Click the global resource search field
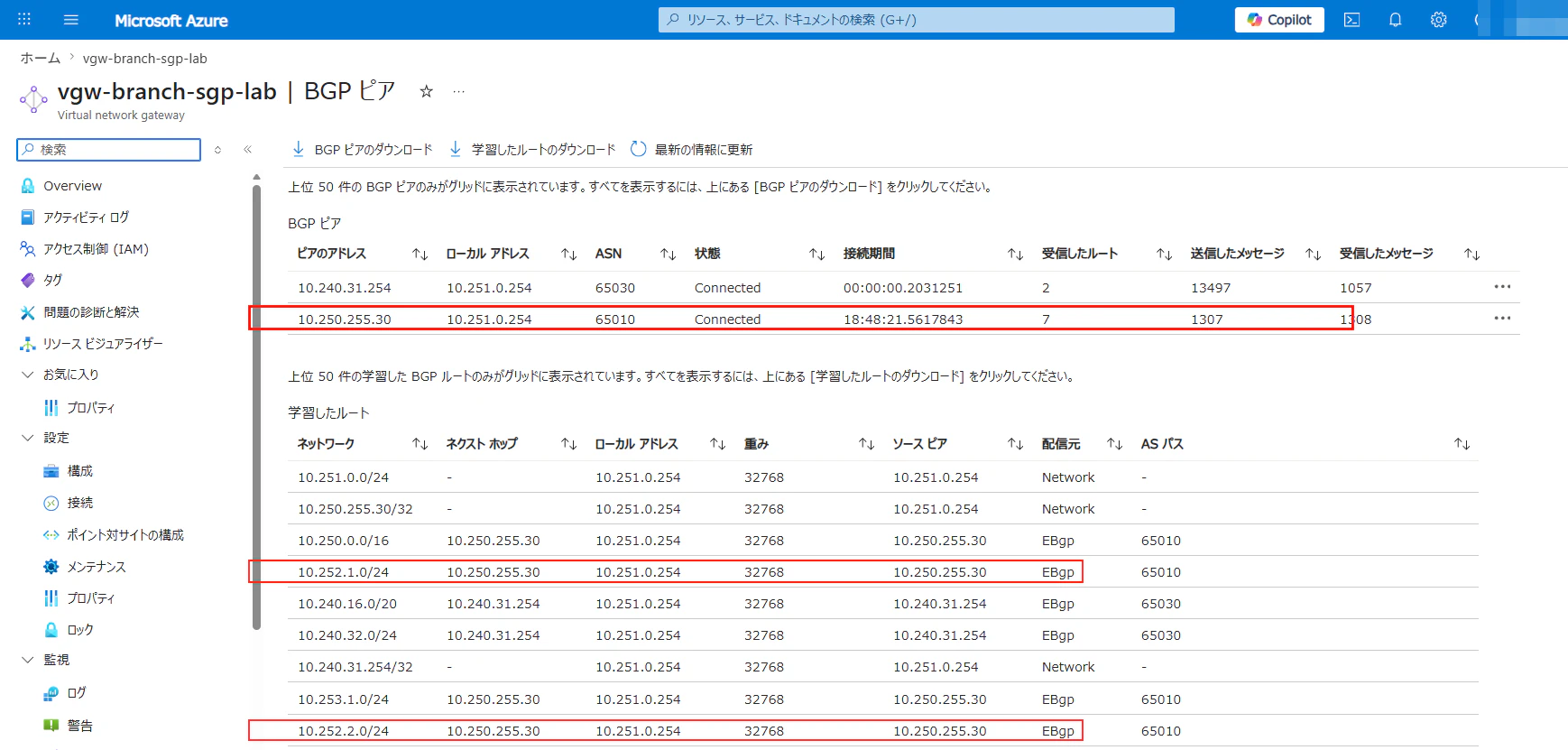The height and width of the screenshot is (750, 1568). [916, 20]
